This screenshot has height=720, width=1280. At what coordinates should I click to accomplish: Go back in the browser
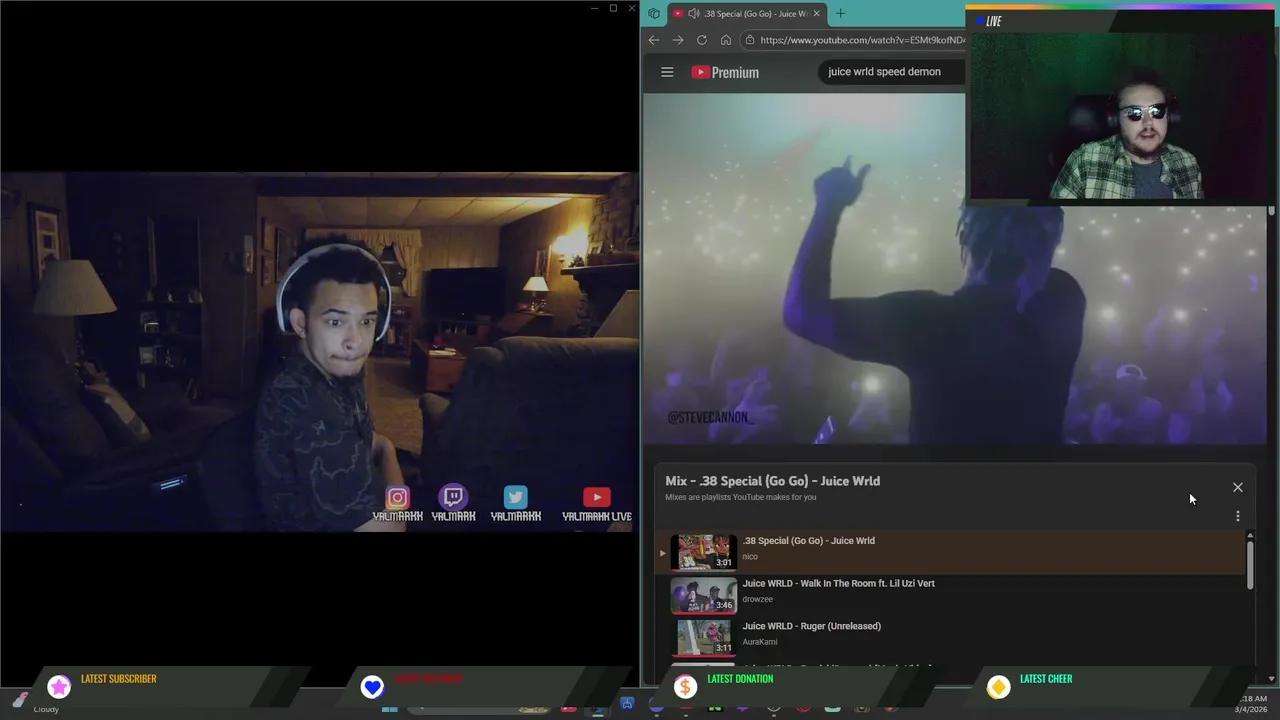click(654, 40)
